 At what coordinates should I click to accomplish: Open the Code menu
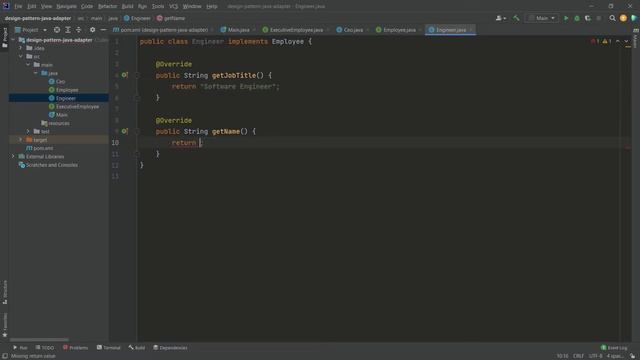87,6
